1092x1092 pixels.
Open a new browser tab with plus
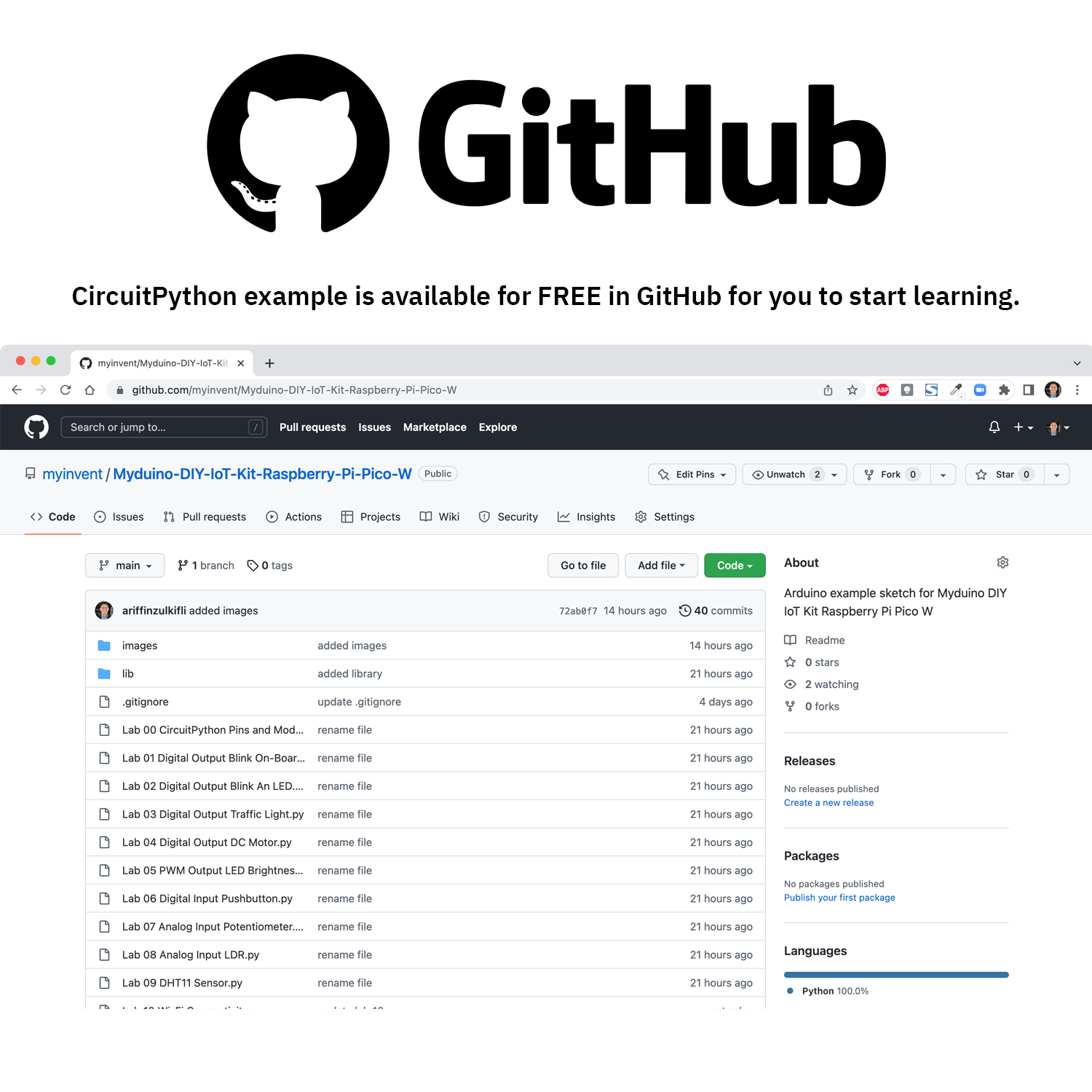pyautogui.click(x=269, y=363)
